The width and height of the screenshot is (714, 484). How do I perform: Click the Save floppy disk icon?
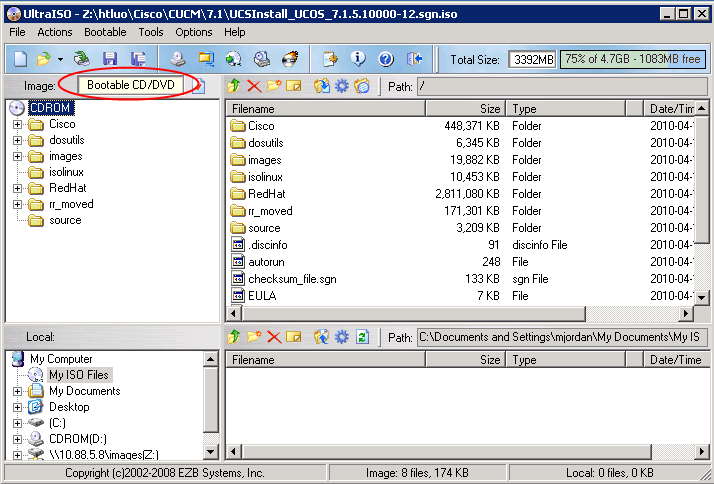pyautogui.click(x=110, y=59)
